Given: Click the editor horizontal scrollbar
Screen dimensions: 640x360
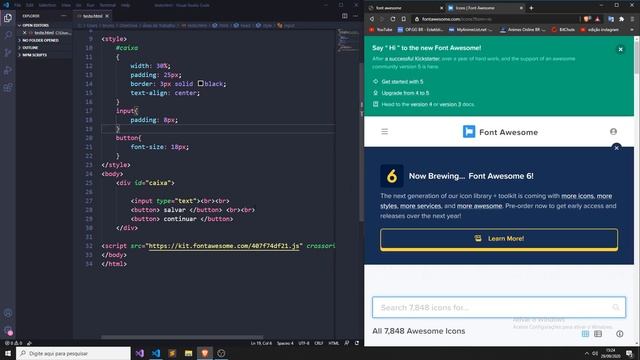Looking at the screenshot, I should [x=182, y=337].
